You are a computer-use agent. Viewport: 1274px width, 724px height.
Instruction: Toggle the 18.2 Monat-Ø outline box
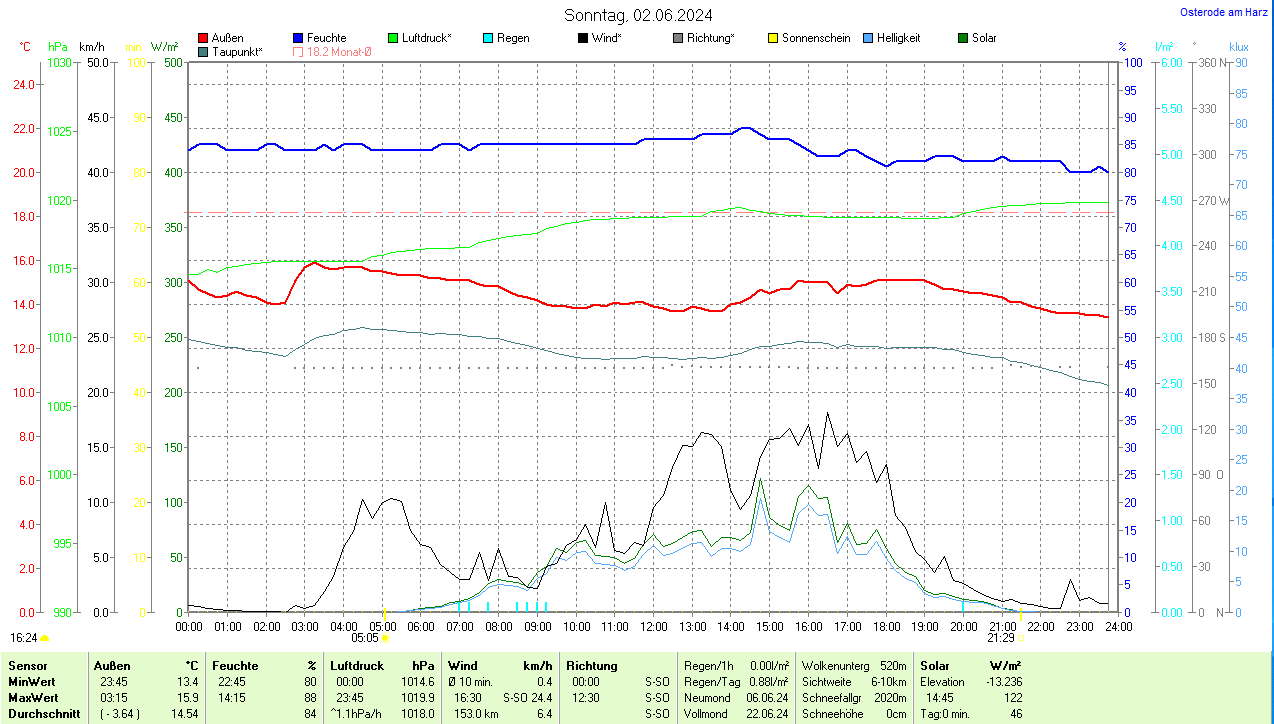tap(298, 51)
